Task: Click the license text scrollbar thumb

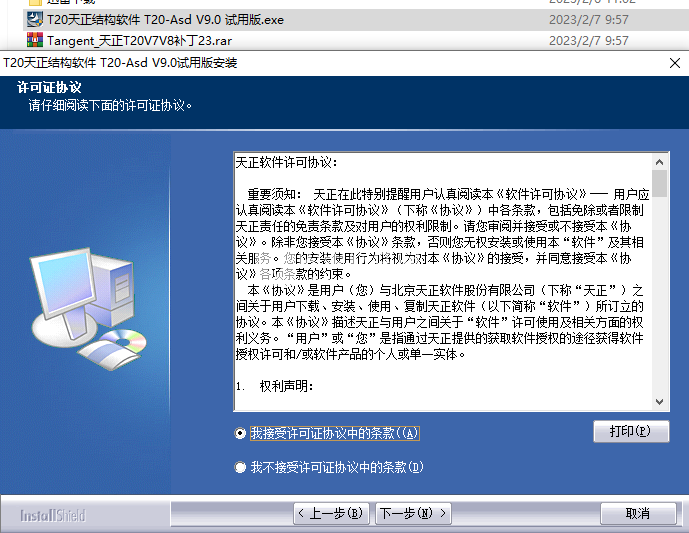Action: pyautogui.click(x=659, y=184)
